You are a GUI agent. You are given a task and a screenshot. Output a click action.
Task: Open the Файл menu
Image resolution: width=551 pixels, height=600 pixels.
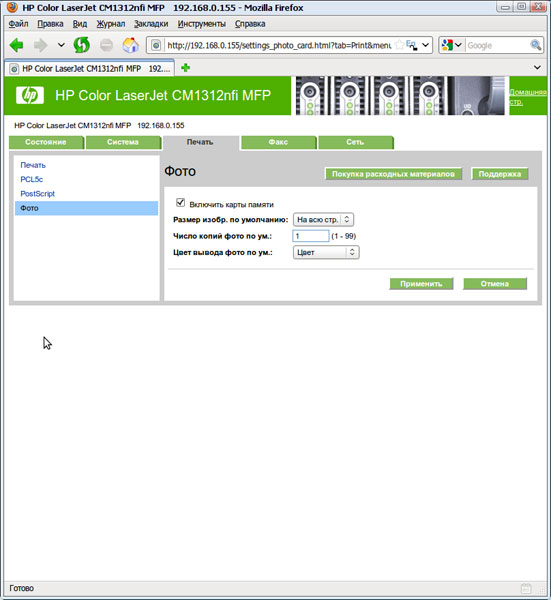tap(18, 24)
